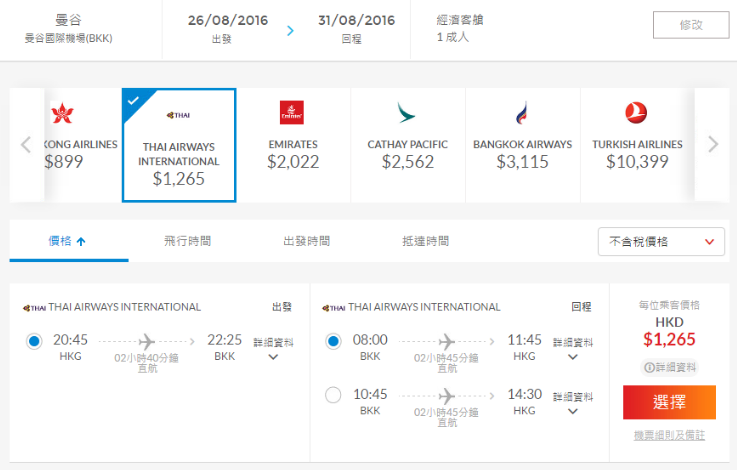Image resolution: width=737 pixels, height=470 pixels.
Task: Select the 10:45 BKK return flight
Action: point(333,395)
